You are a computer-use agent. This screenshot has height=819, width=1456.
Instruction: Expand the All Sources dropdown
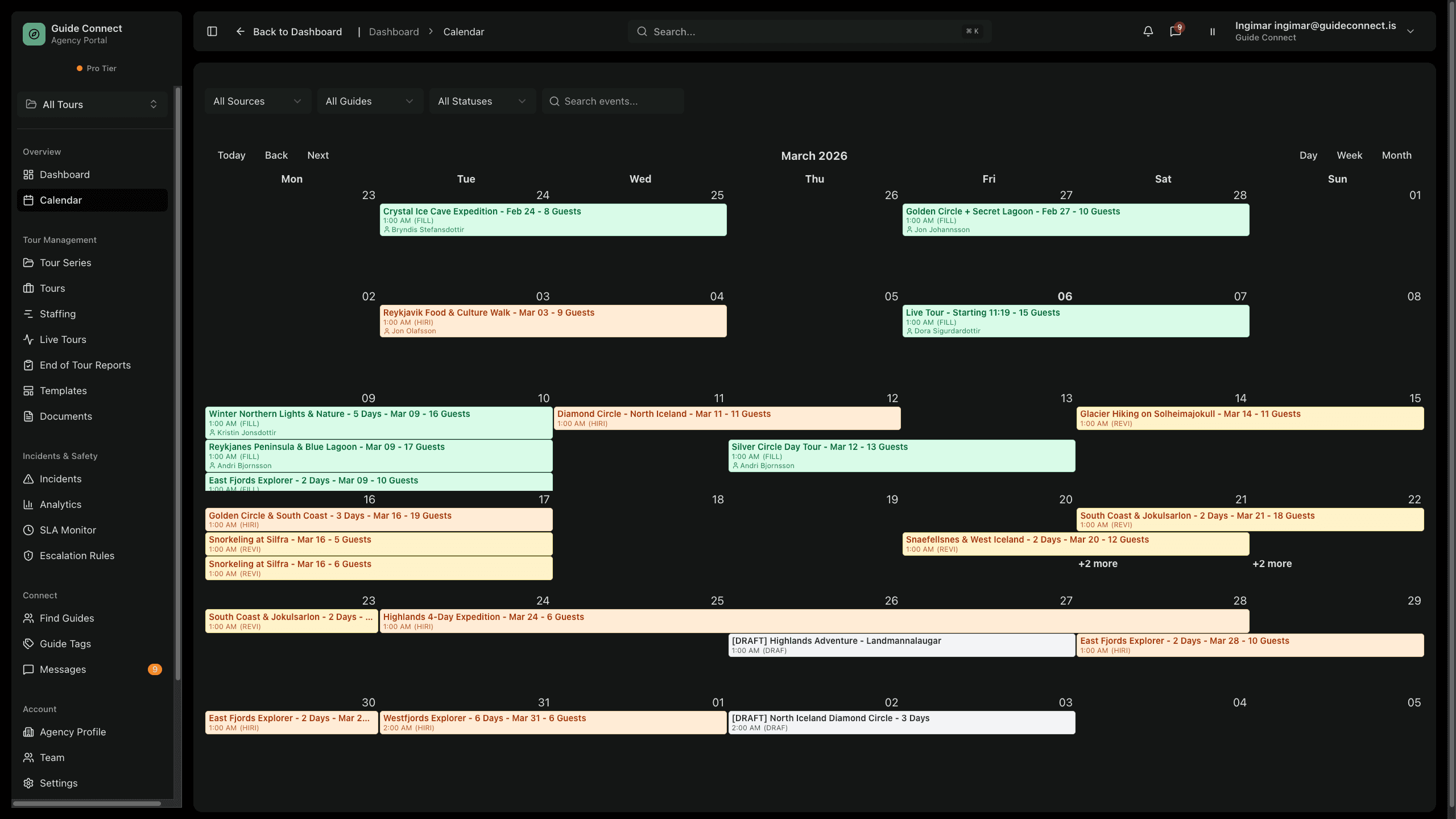(x=257, y=101)
